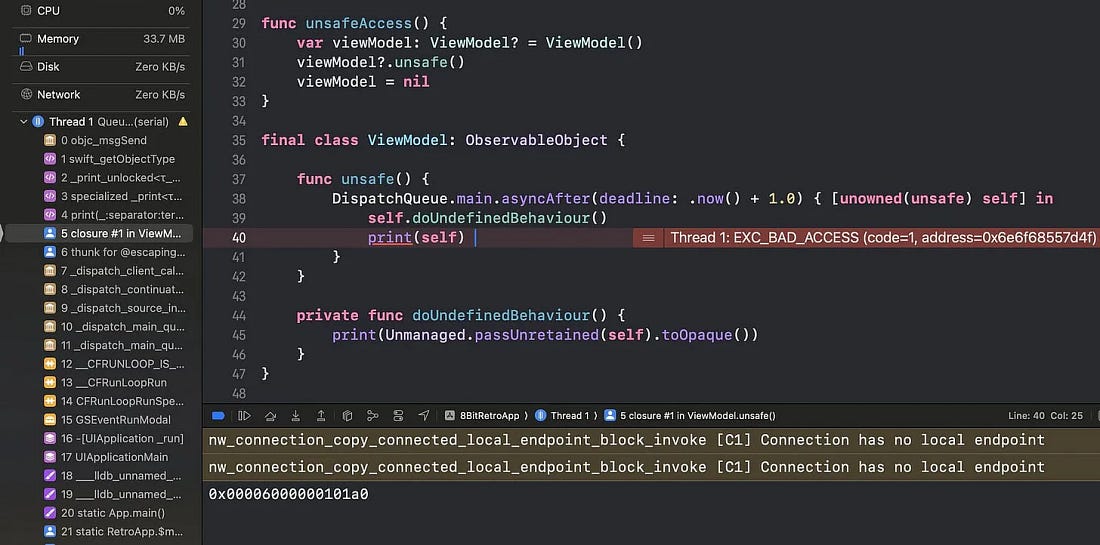The width and height of the screenshot is (1100, 545).
Task: Open the Debug Memory Graph icon
Action: [x=373, y=416]
